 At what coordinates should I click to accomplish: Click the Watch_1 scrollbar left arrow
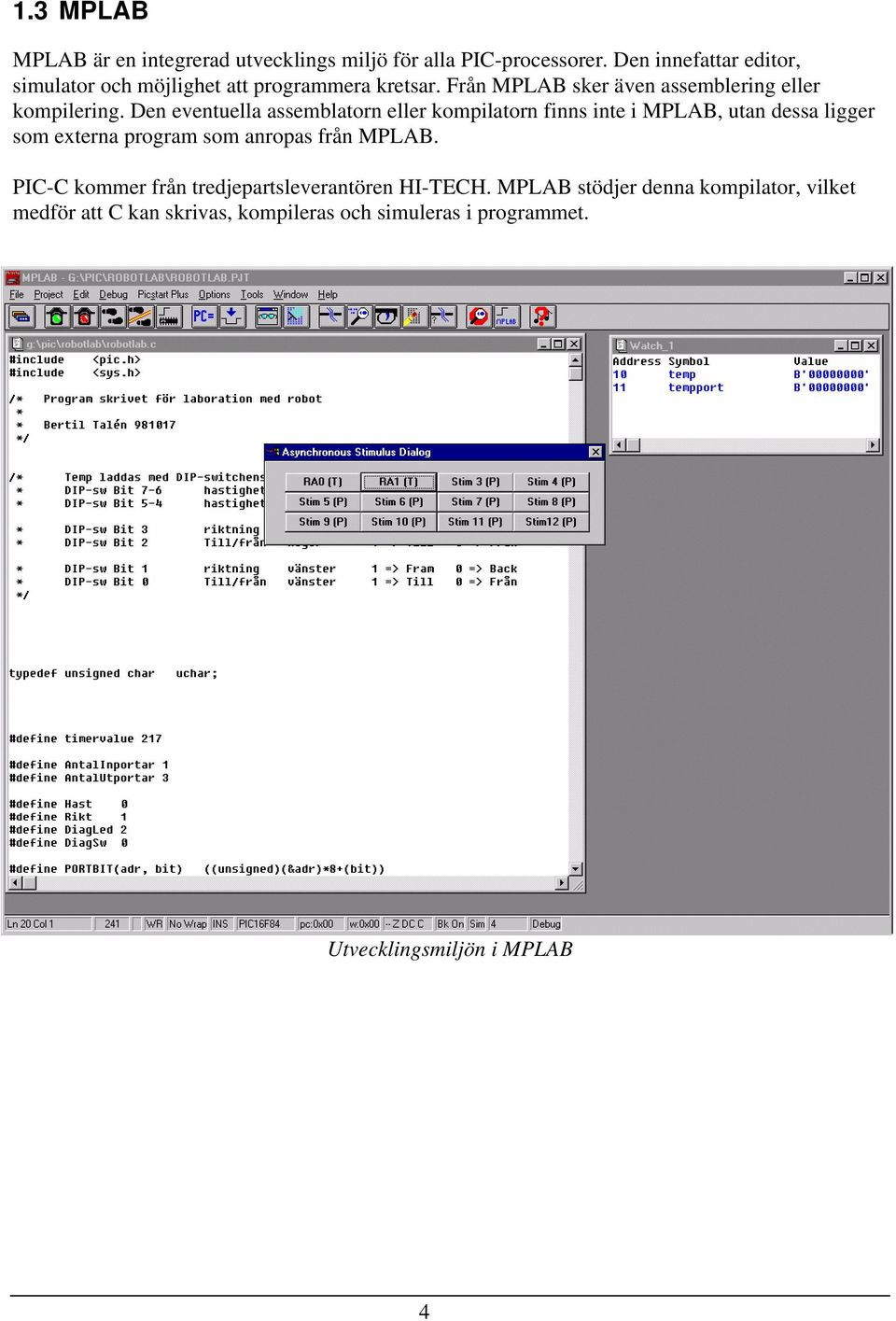point(619,445)
